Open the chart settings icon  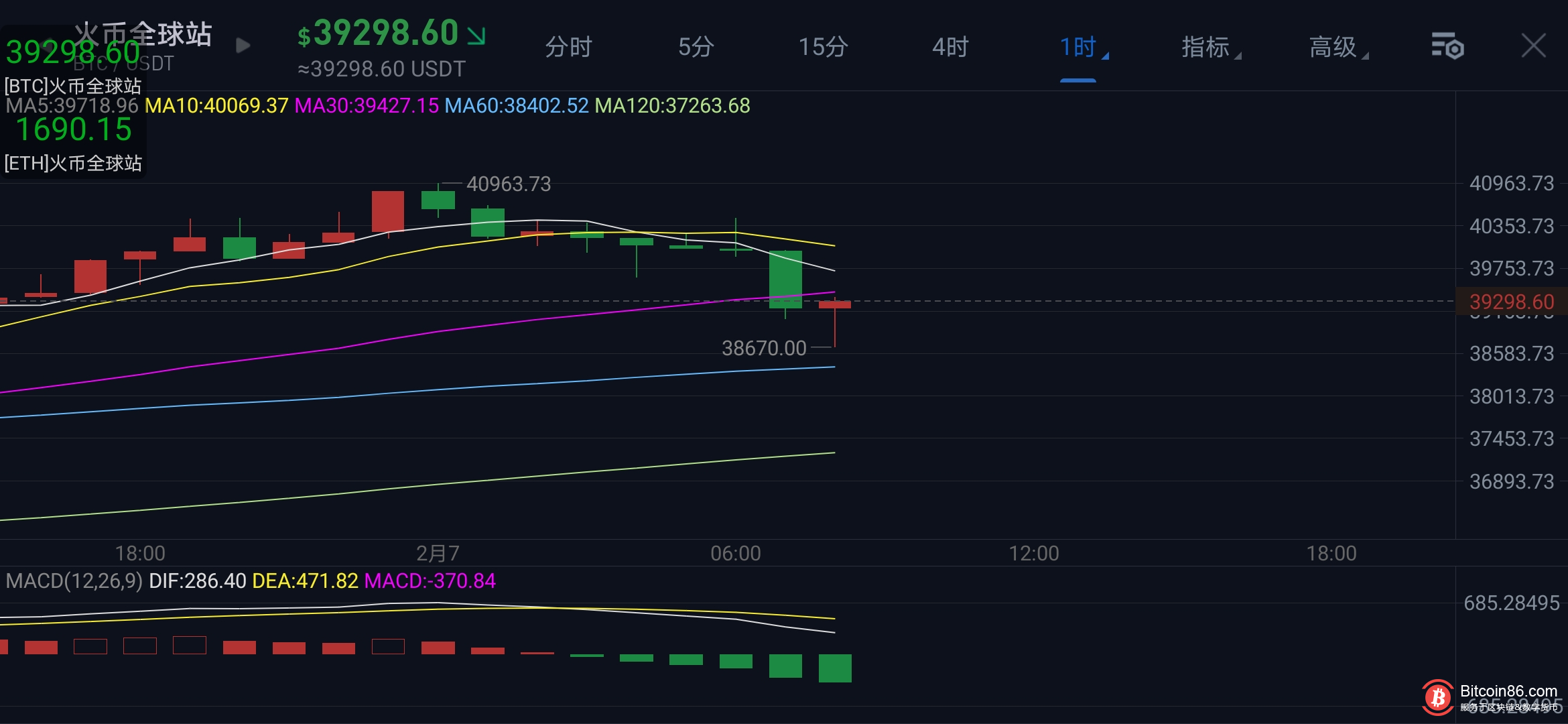coord(1447,46)
